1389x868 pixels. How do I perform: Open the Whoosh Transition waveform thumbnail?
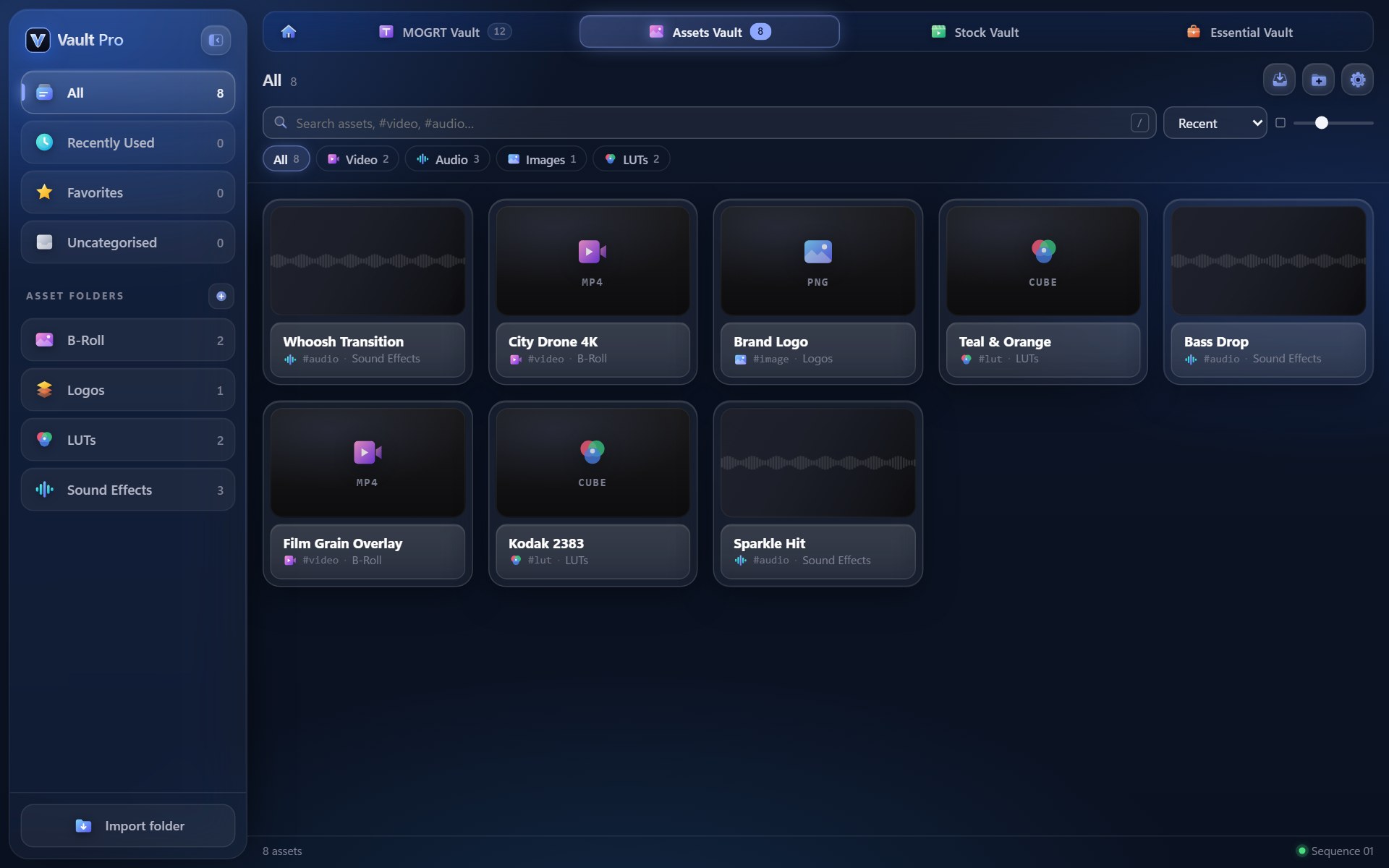coord(368,261)
